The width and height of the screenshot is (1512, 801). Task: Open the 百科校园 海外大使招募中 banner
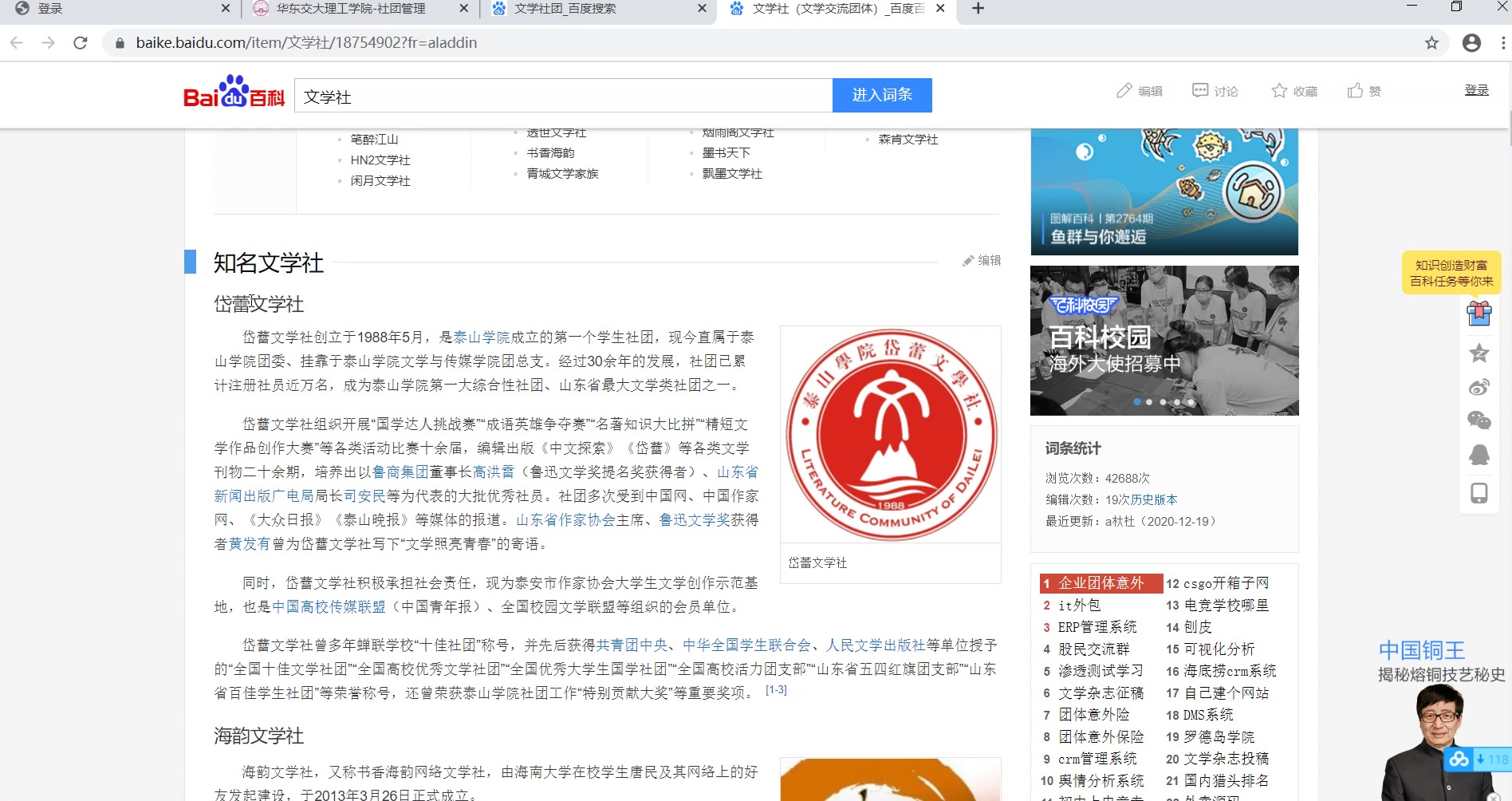coord(1164,341)
